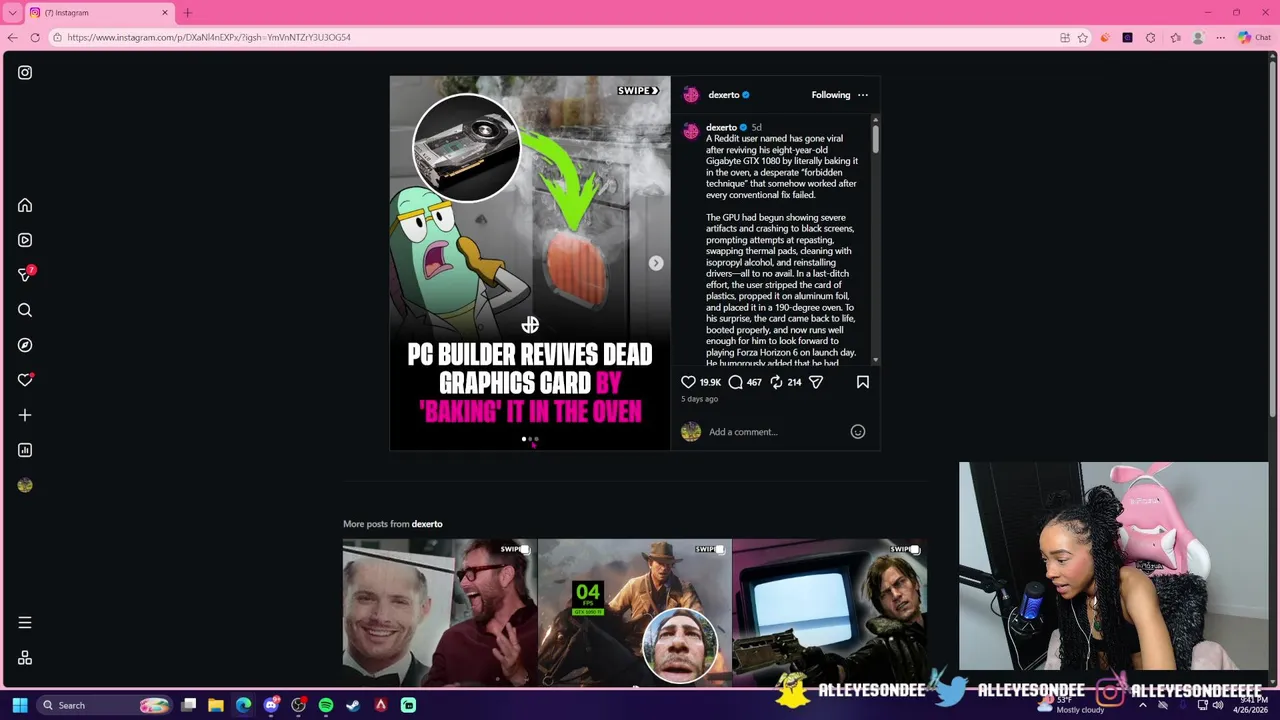Open File Explorer from taskbar

[216, 705]
